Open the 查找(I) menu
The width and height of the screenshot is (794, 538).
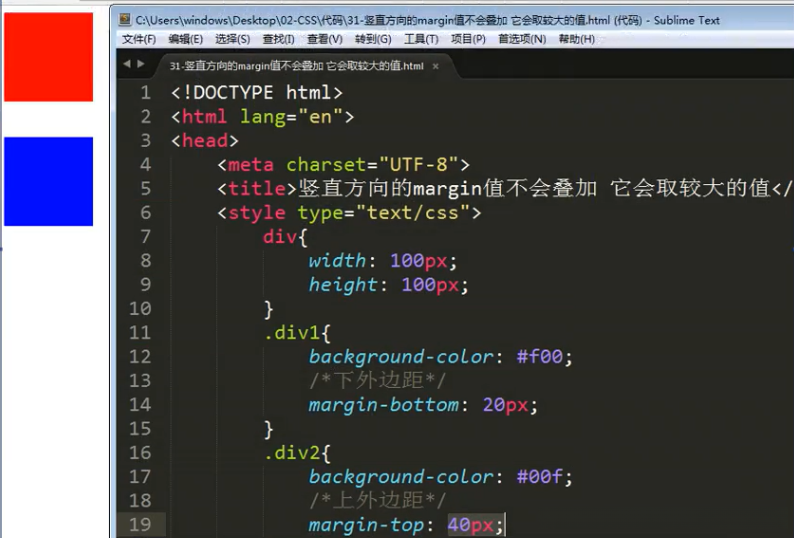(279, 39)
